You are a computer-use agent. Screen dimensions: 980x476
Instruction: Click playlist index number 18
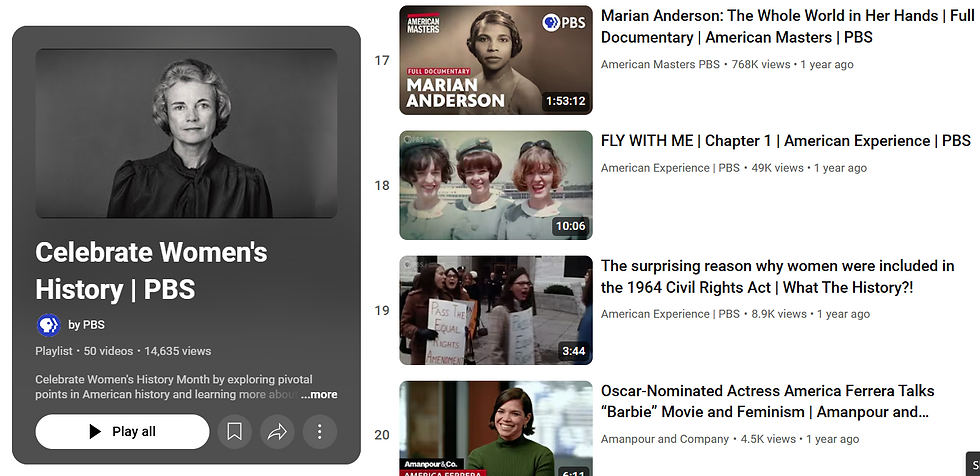(382, 186)
